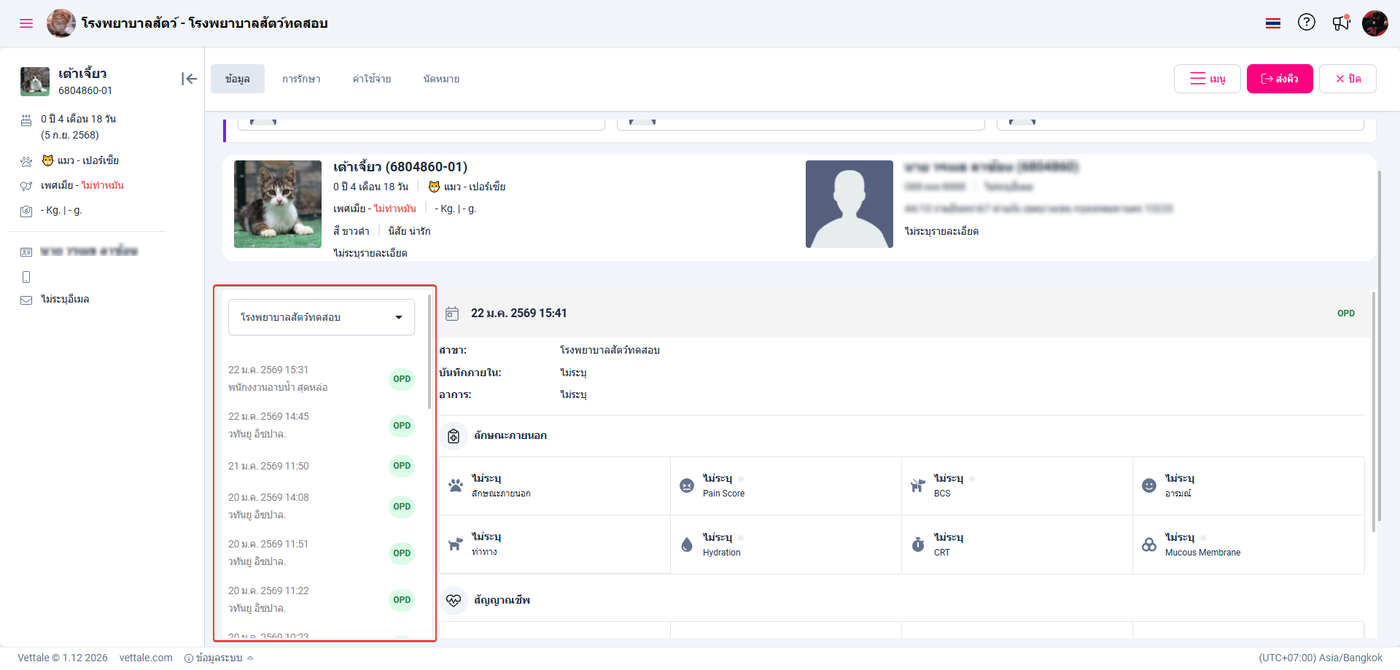The image size is (1400, 670).
Task: Click the Hydration droplet icon
Action: click(686, 545)
